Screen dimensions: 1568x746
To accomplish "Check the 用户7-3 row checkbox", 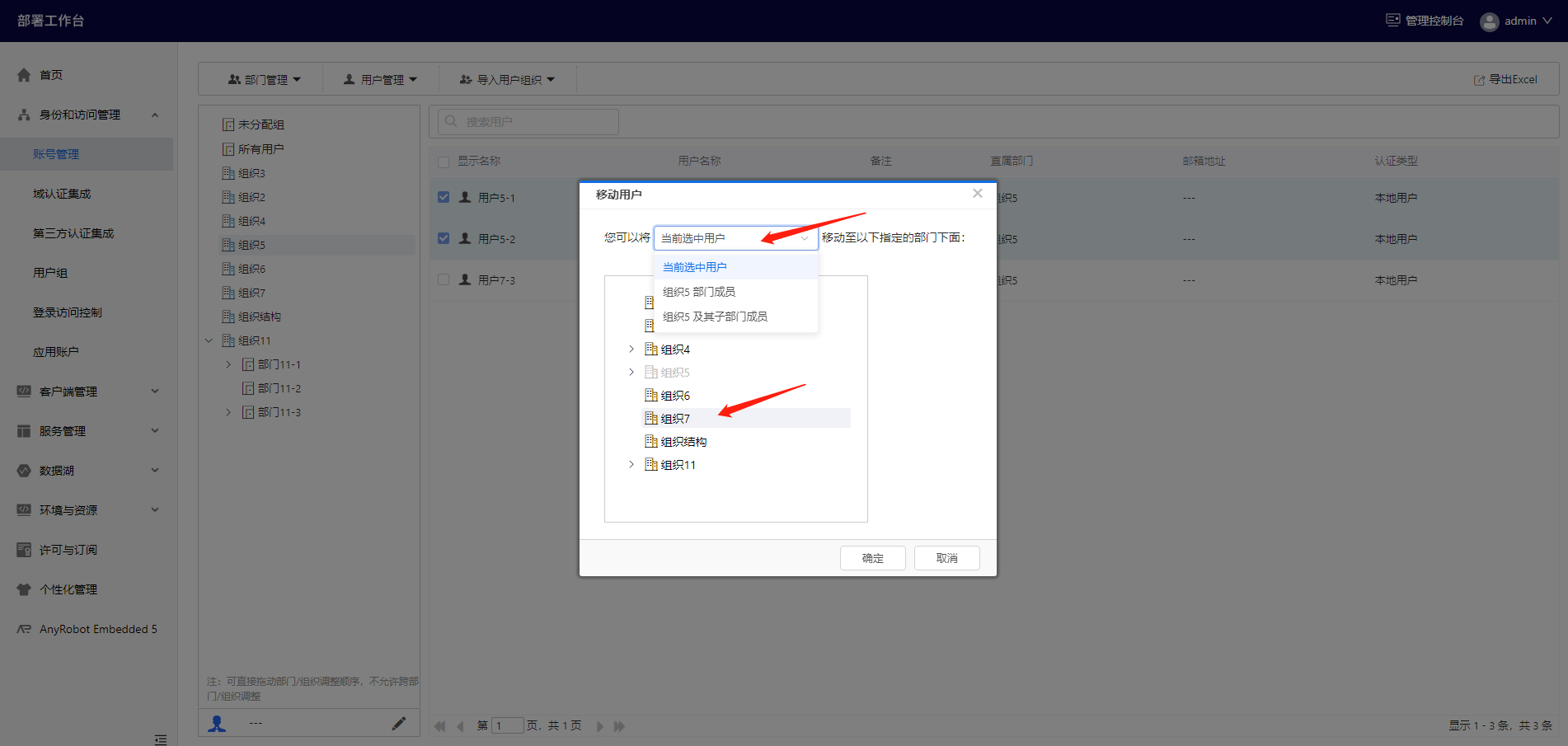I will click(444, 279).
